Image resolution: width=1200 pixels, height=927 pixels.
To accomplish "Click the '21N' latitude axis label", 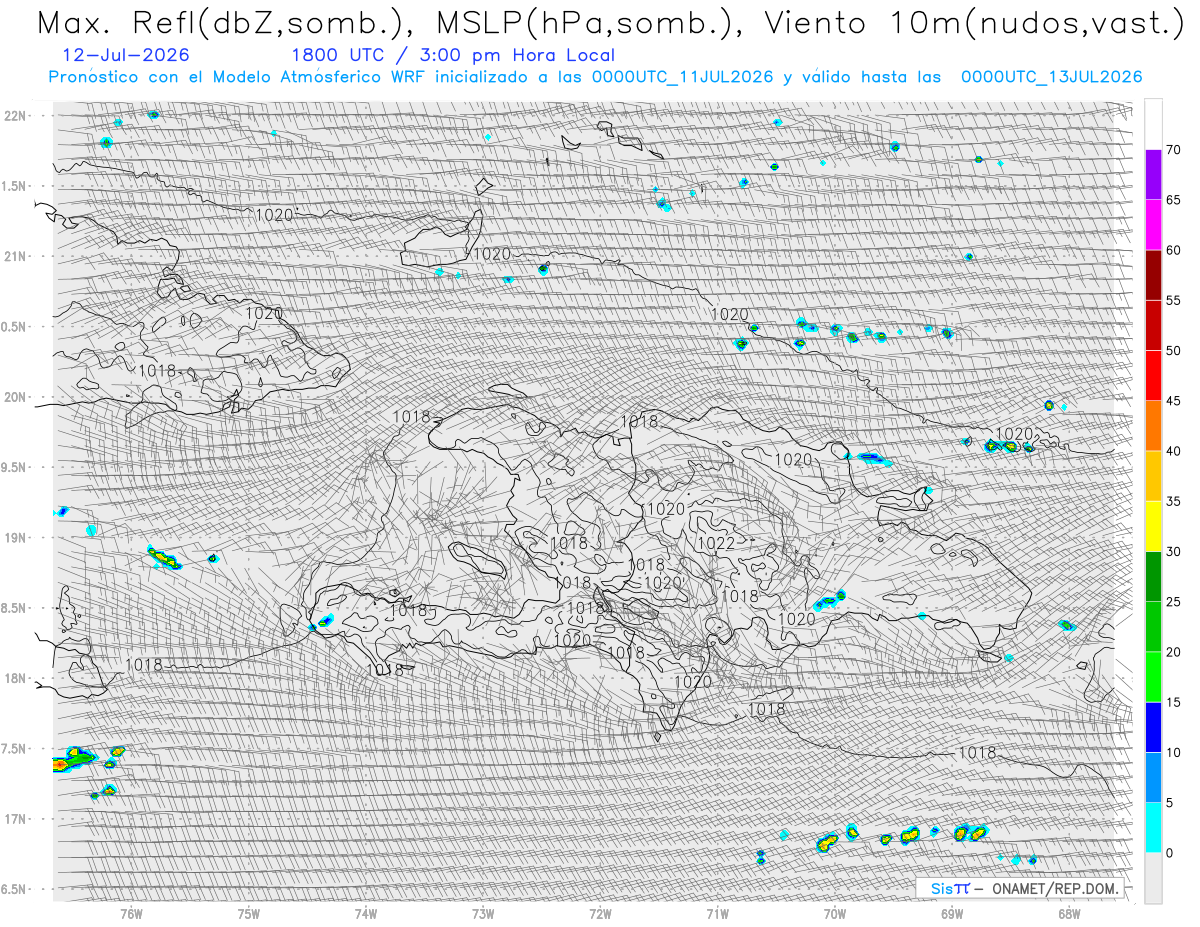I will [16, 256].
